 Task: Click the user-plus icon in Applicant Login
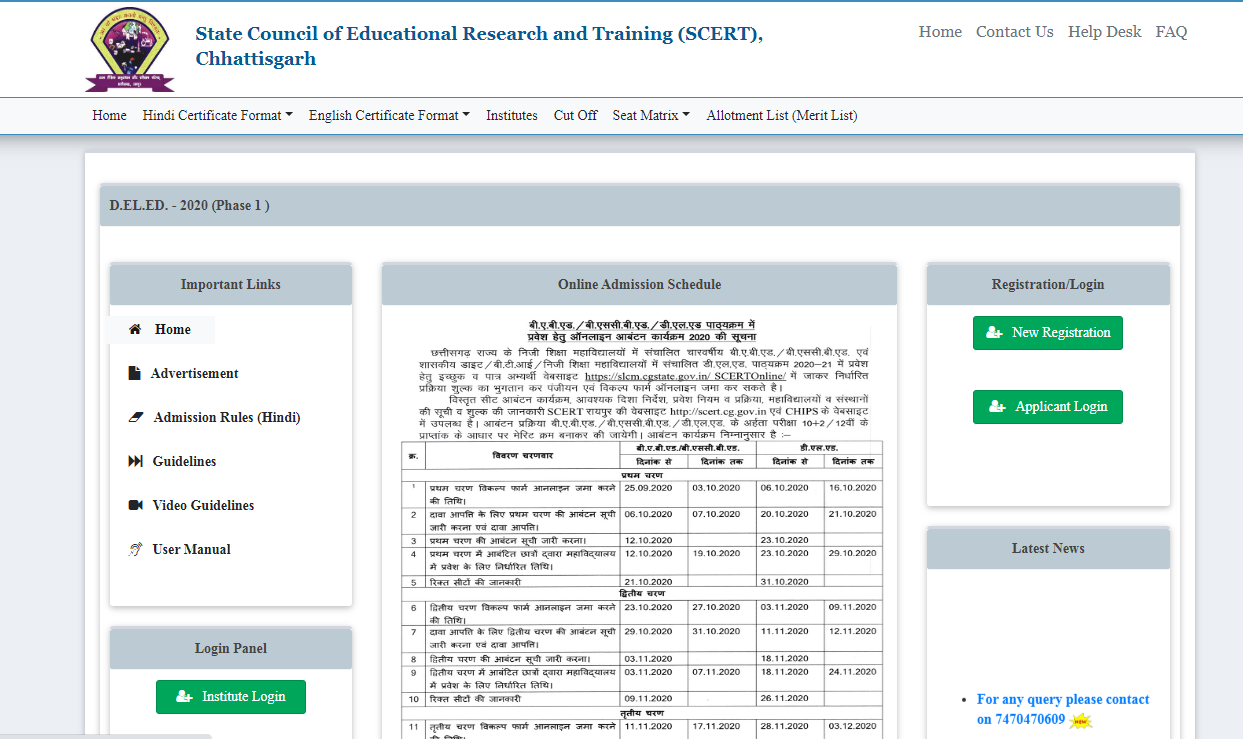coord(997,407)
